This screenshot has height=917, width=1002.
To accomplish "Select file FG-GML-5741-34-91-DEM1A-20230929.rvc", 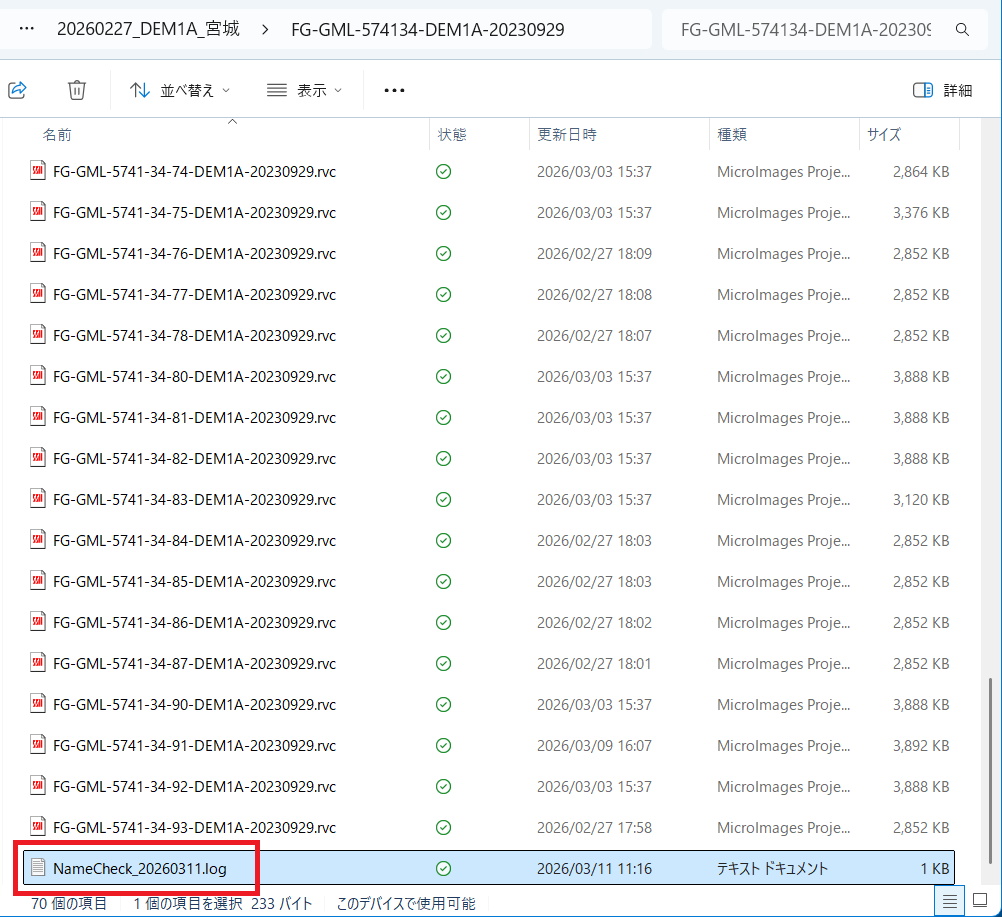I will point(194,746).
